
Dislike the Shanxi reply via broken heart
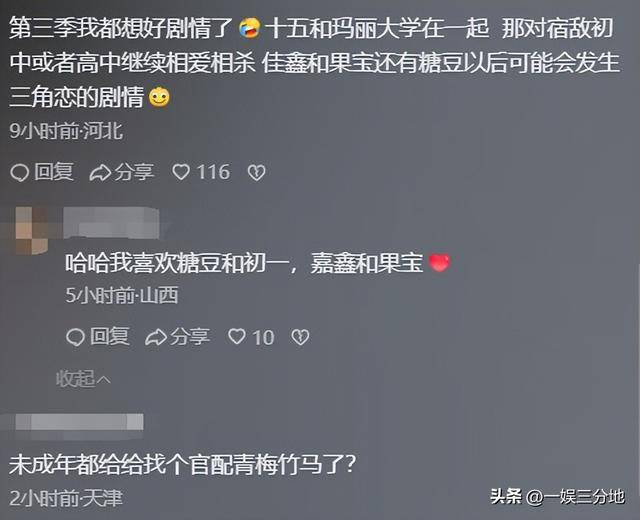tap(300, 337)
